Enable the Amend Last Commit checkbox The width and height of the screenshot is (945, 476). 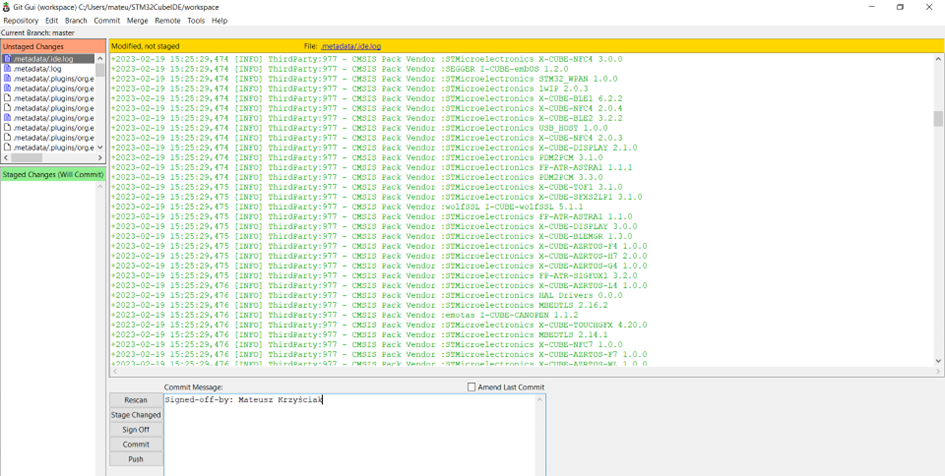472,387
